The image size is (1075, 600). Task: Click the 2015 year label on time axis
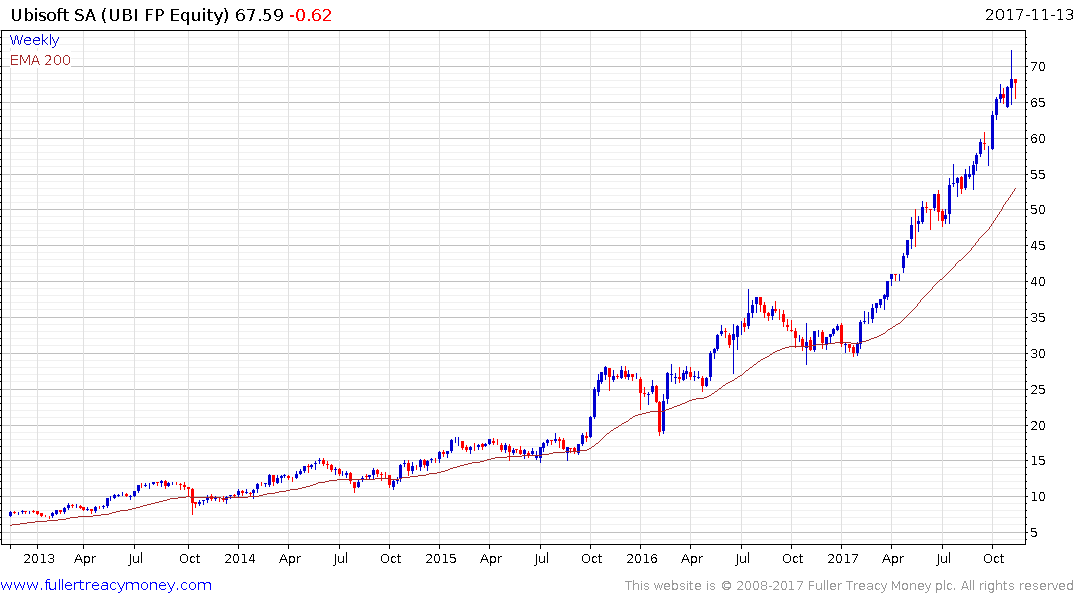pos(440,558)
